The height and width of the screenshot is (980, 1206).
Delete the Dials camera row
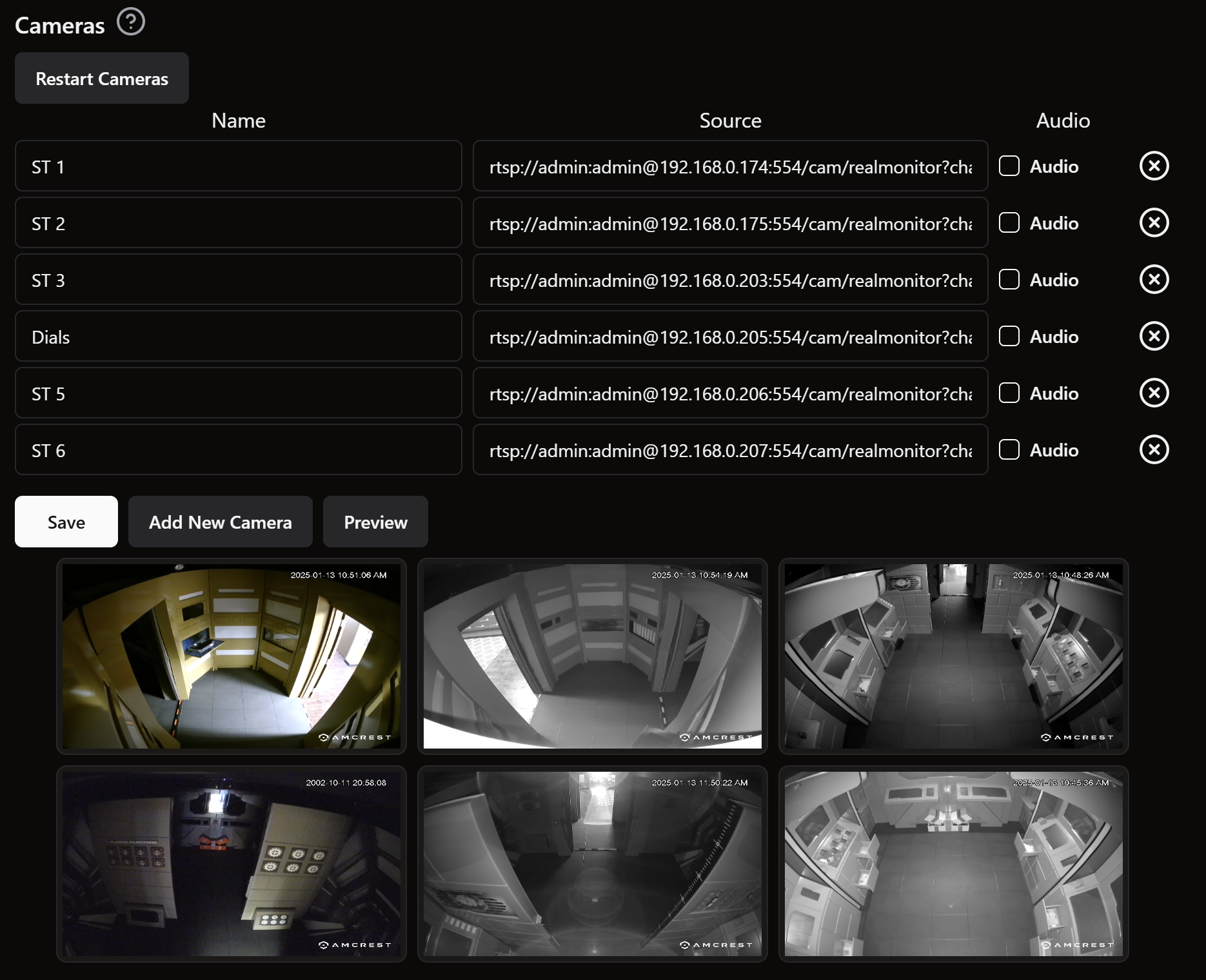click(x=1154, y=337)
